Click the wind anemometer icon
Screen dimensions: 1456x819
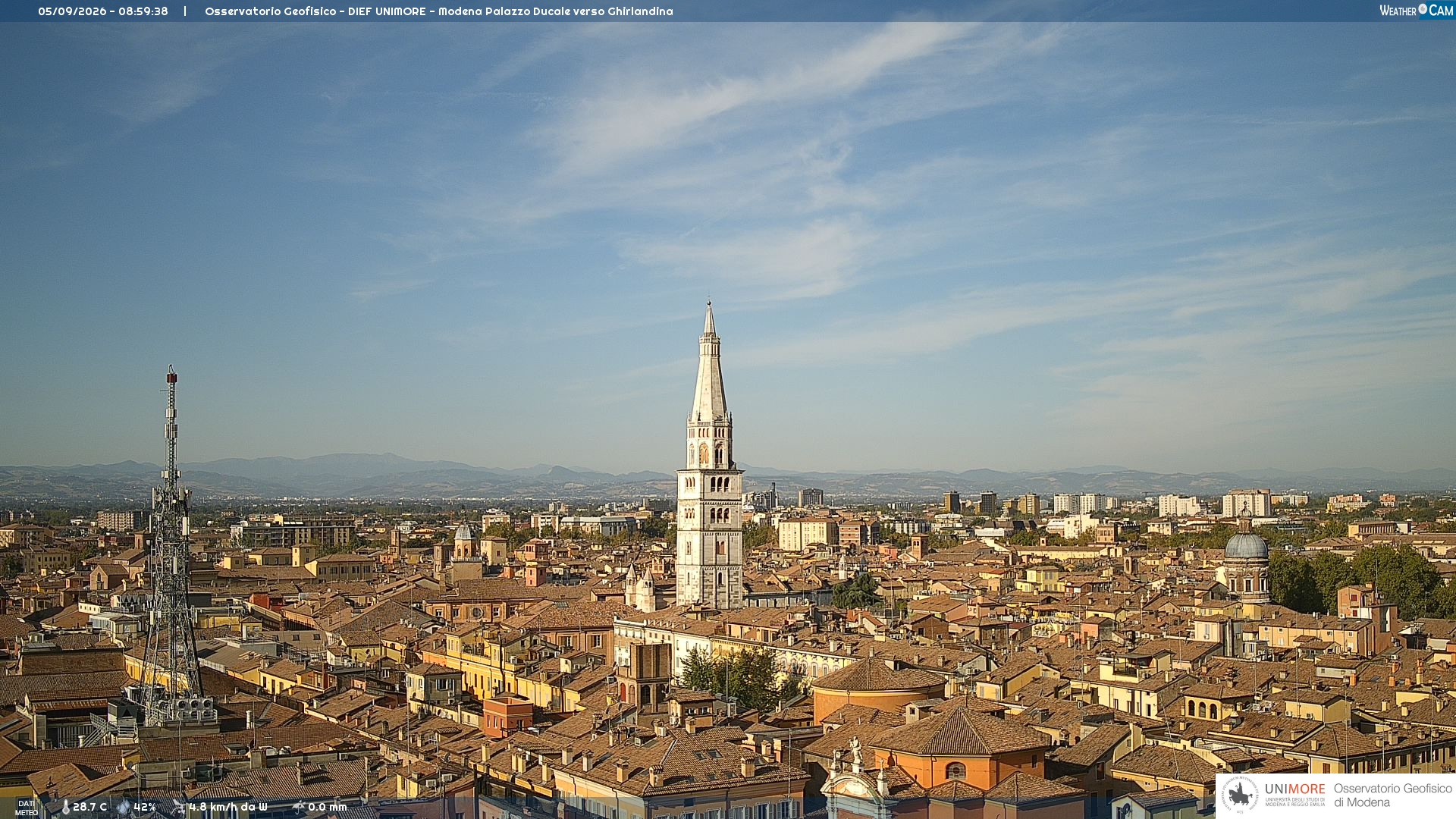coord(179,807)
